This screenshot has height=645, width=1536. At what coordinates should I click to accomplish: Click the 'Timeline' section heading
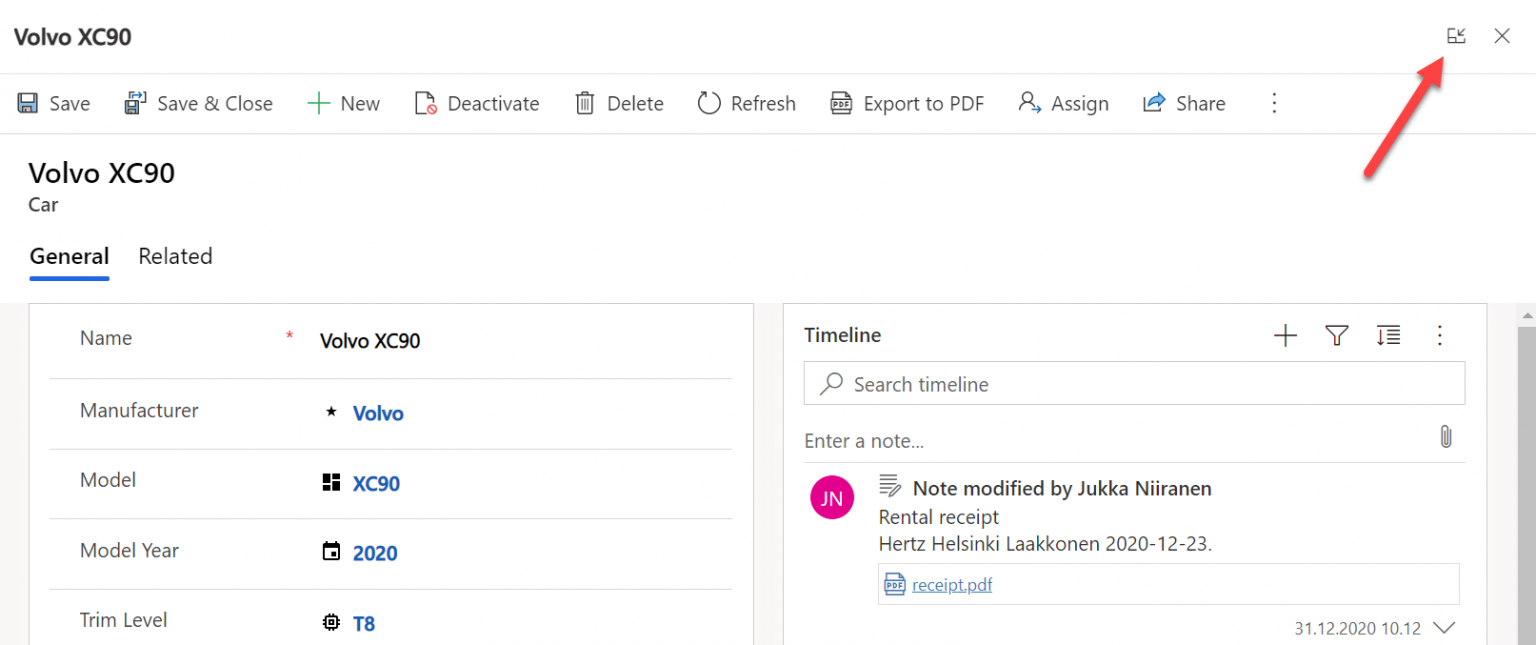click(843, 336)
